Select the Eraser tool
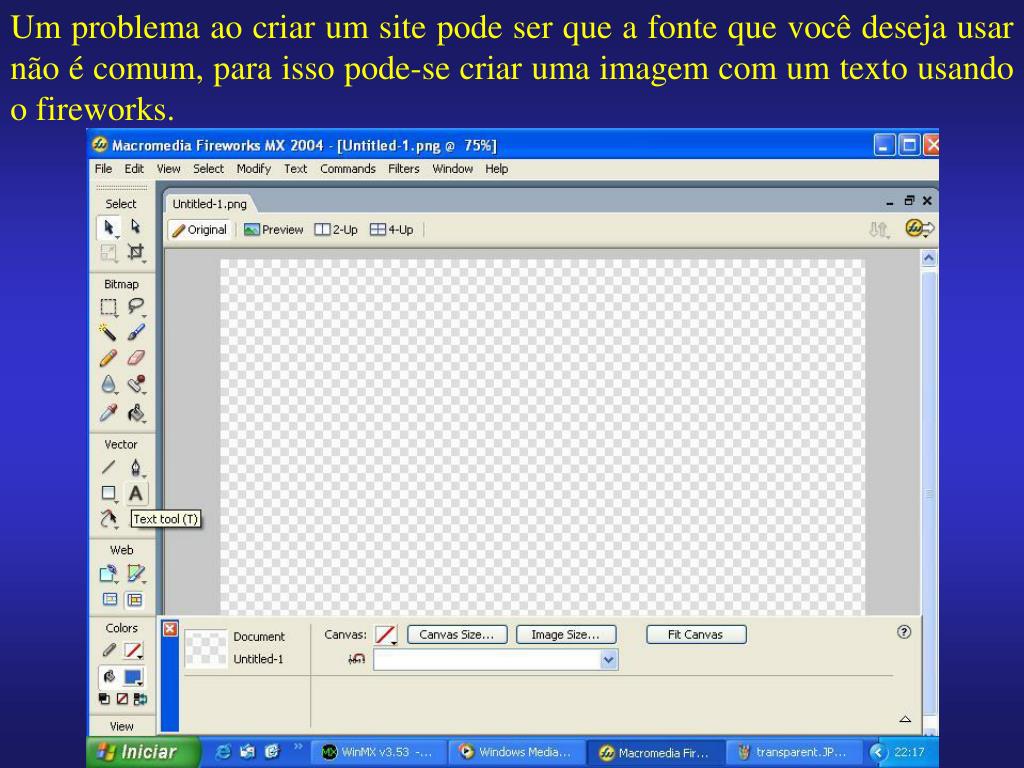Viewport: 1024px width, 768px height. point(135,358)
